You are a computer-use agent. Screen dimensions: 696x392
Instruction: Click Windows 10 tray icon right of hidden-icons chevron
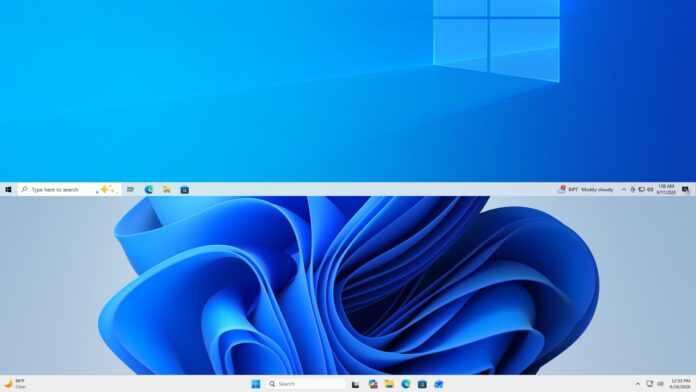click(633, 190)
